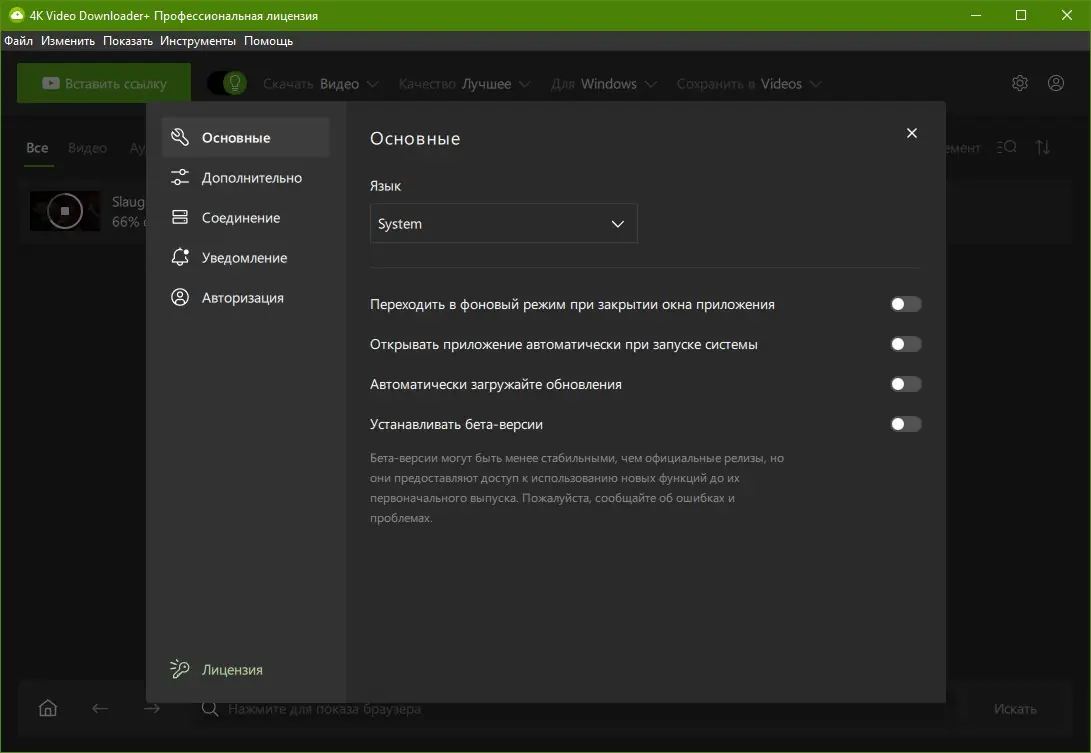Click the Уведомление bell icon
Image resolution: width=1091 pixels, height=753 pixels.
[x=180, y=257]
